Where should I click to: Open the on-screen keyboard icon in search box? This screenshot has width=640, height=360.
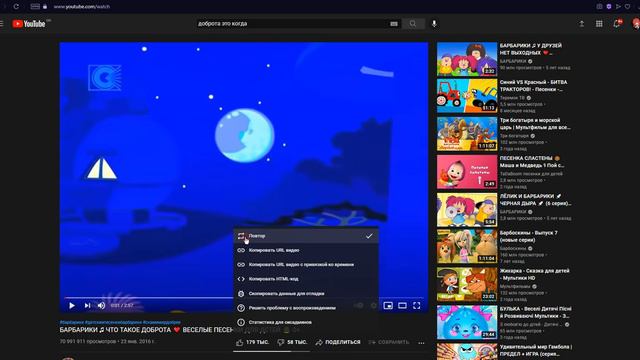(x=393, y=24)
